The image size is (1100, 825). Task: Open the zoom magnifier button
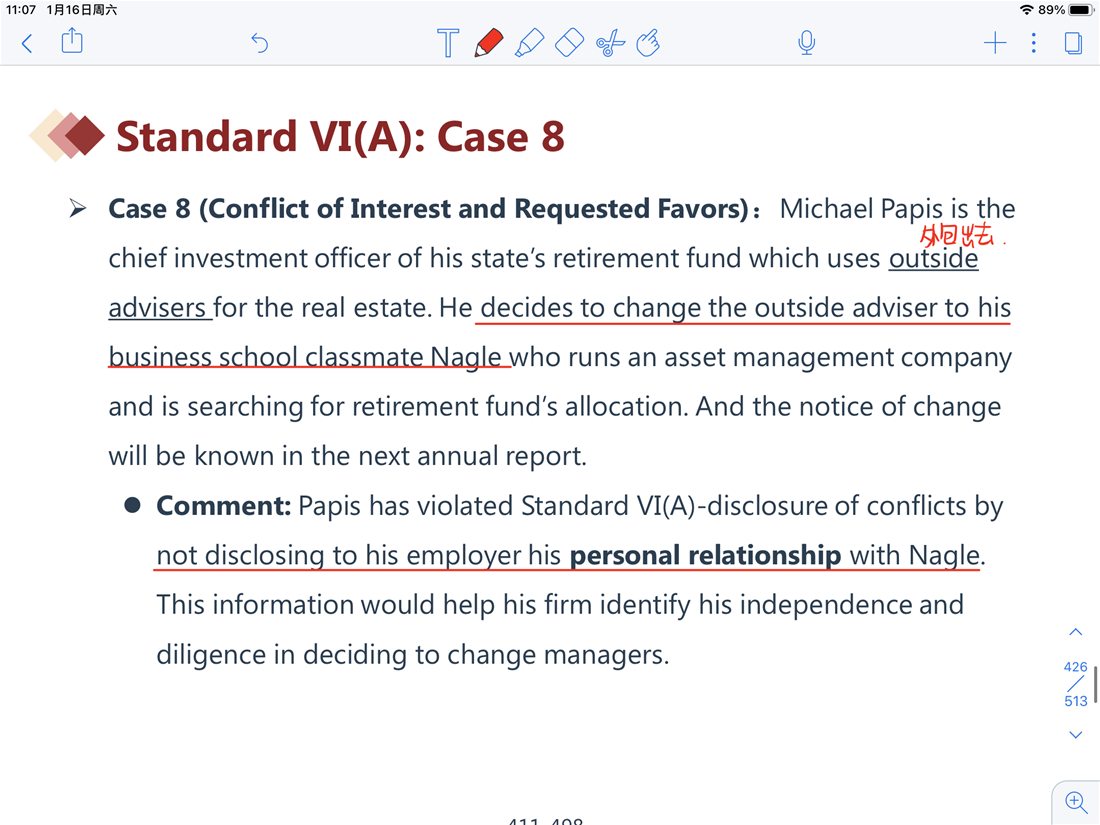1075,801
